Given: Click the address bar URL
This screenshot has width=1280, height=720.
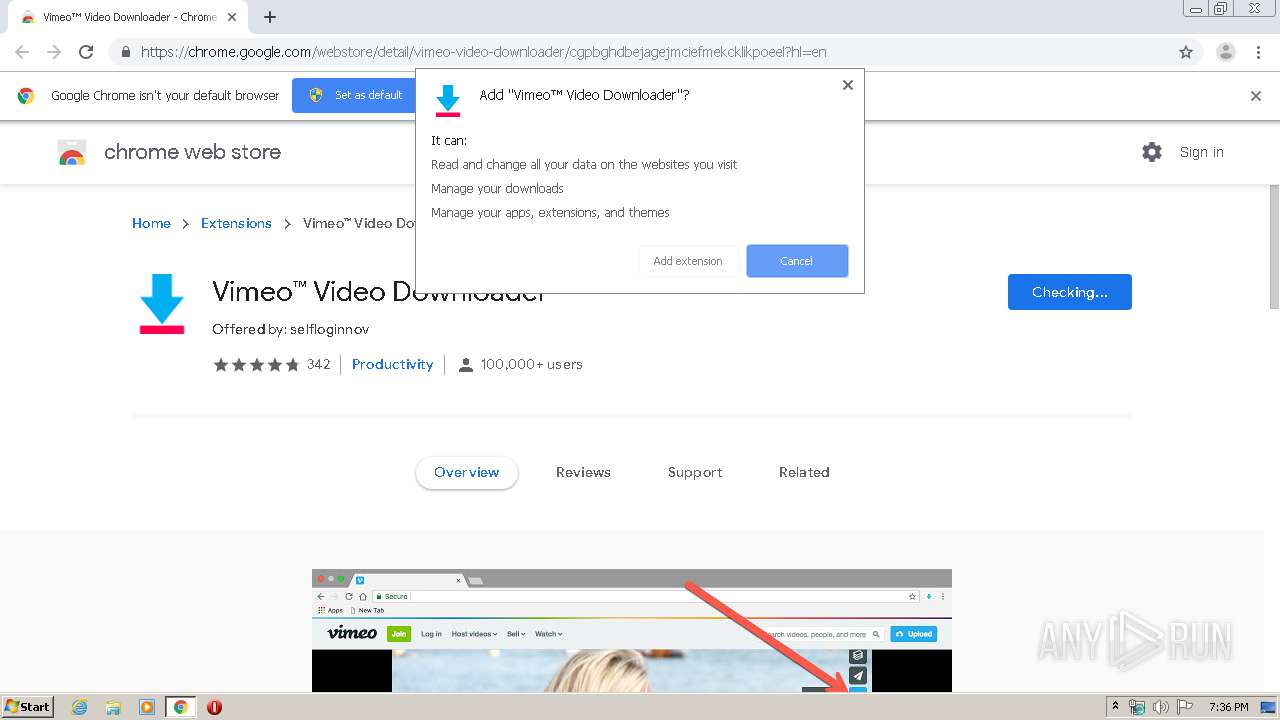Looking at the screenshot, I should tap(484, 52).
